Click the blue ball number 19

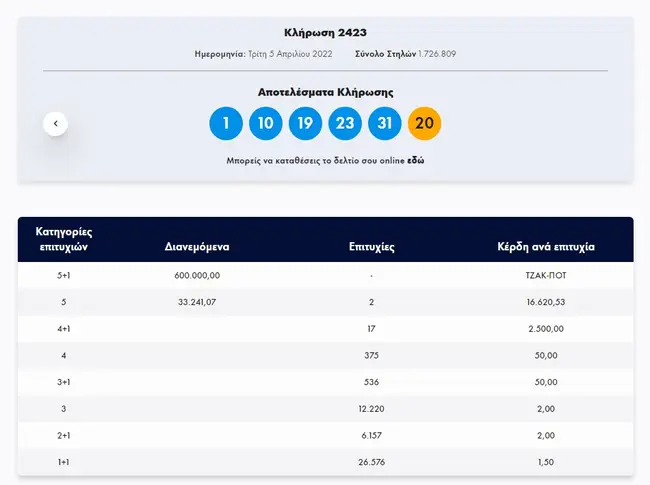tap(305, 123)
